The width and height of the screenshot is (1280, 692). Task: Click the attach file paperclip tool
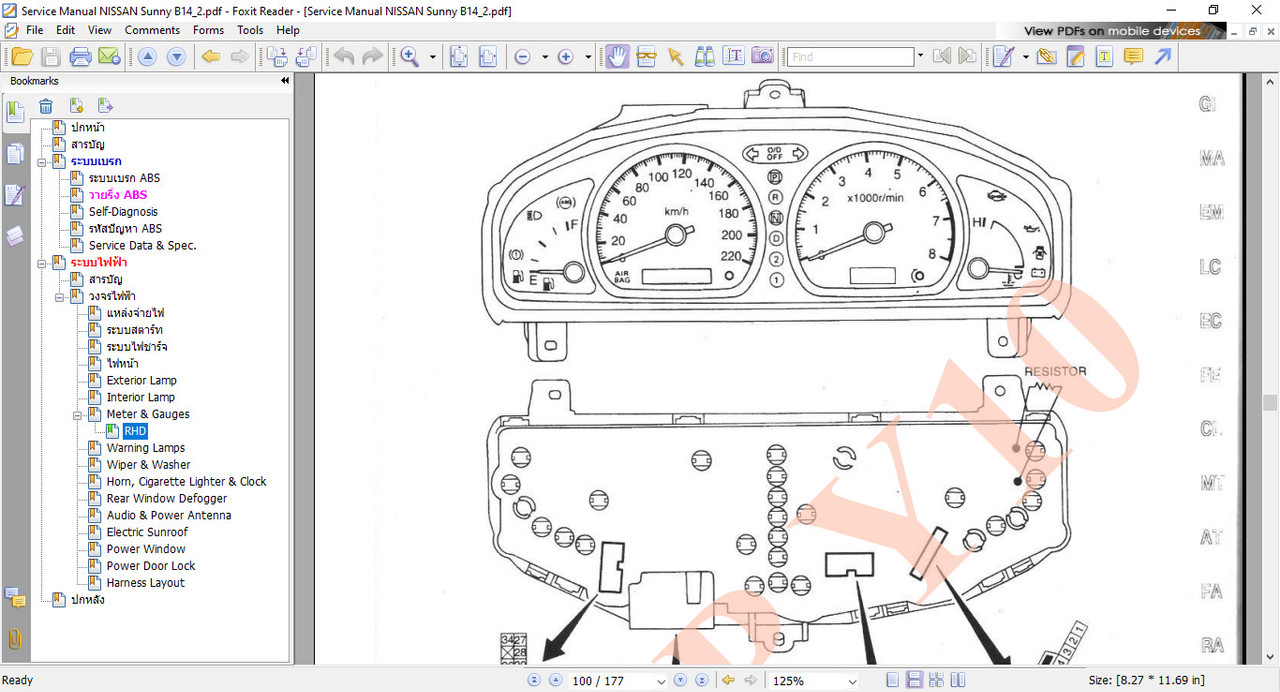pos(1046,57)
